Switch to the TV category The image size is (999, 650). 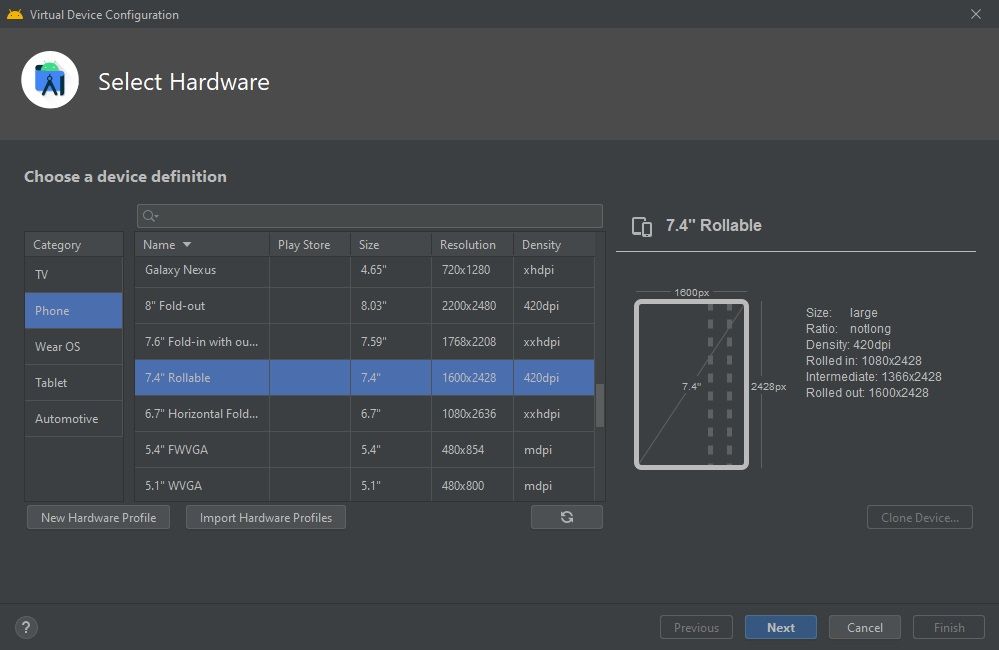[73, 274]
